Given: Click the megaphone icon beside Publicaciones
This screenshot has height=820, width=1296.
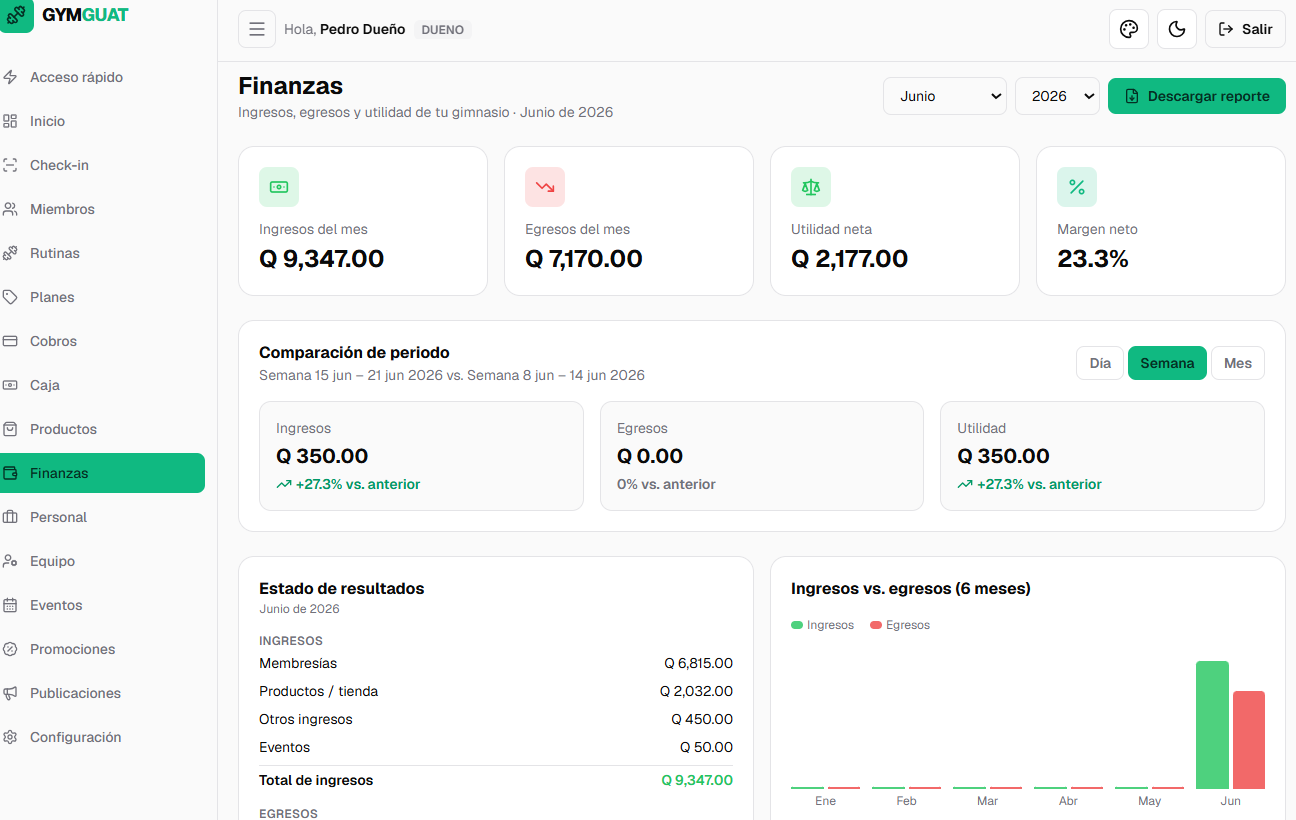Looking at the screenshot, I should pos(10,693).
